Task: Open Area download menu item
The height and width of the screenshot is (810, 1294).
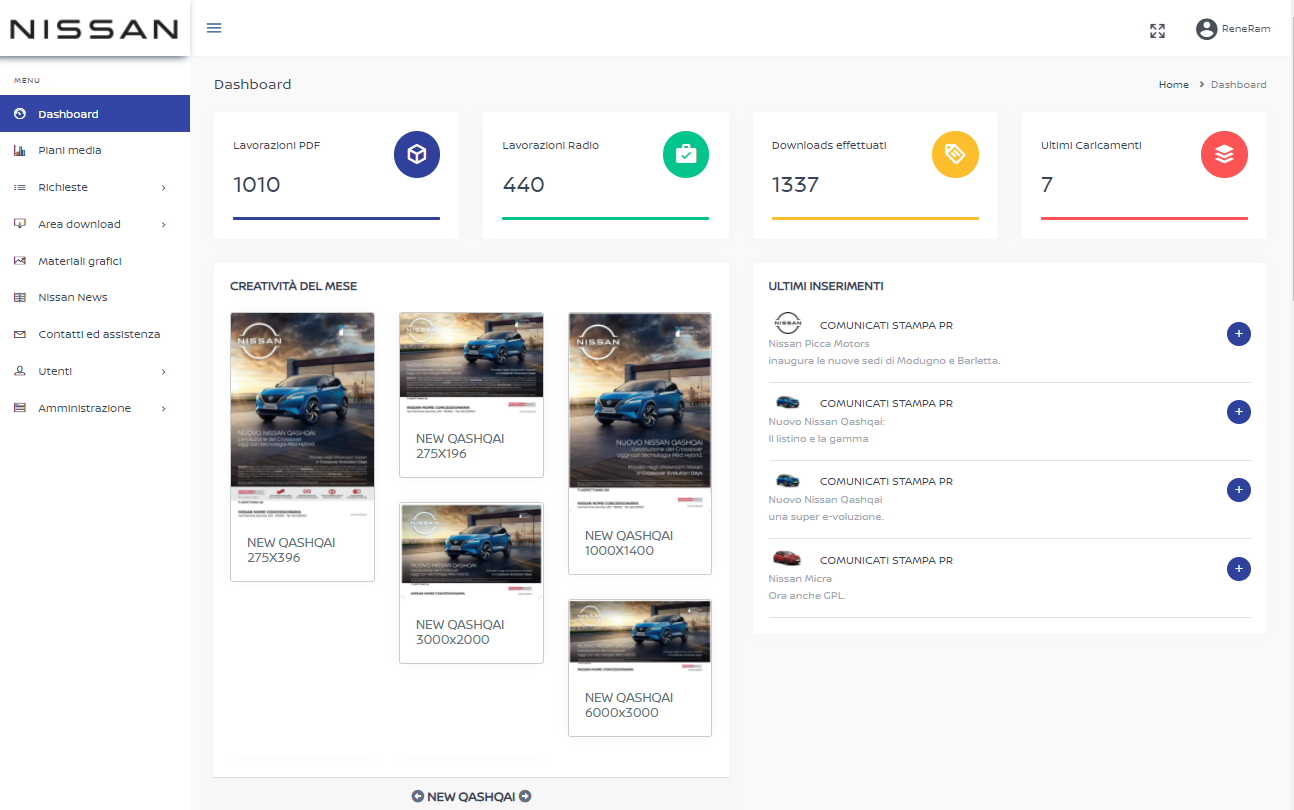Action: (95, 224)
